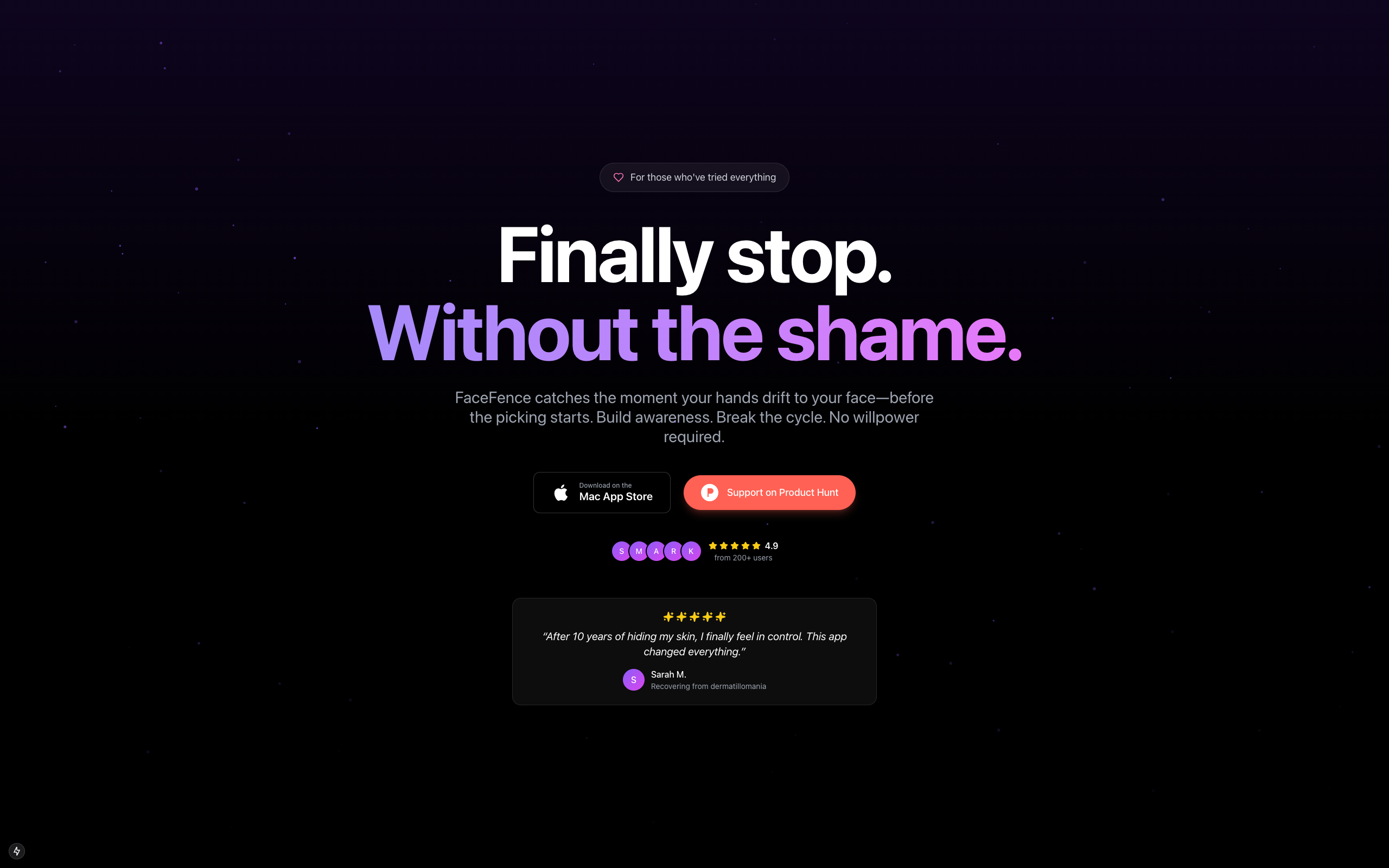The image size is (1389, 868).
Task: Click the yellow rating stars beside 4.9
Action: point(734,546)
